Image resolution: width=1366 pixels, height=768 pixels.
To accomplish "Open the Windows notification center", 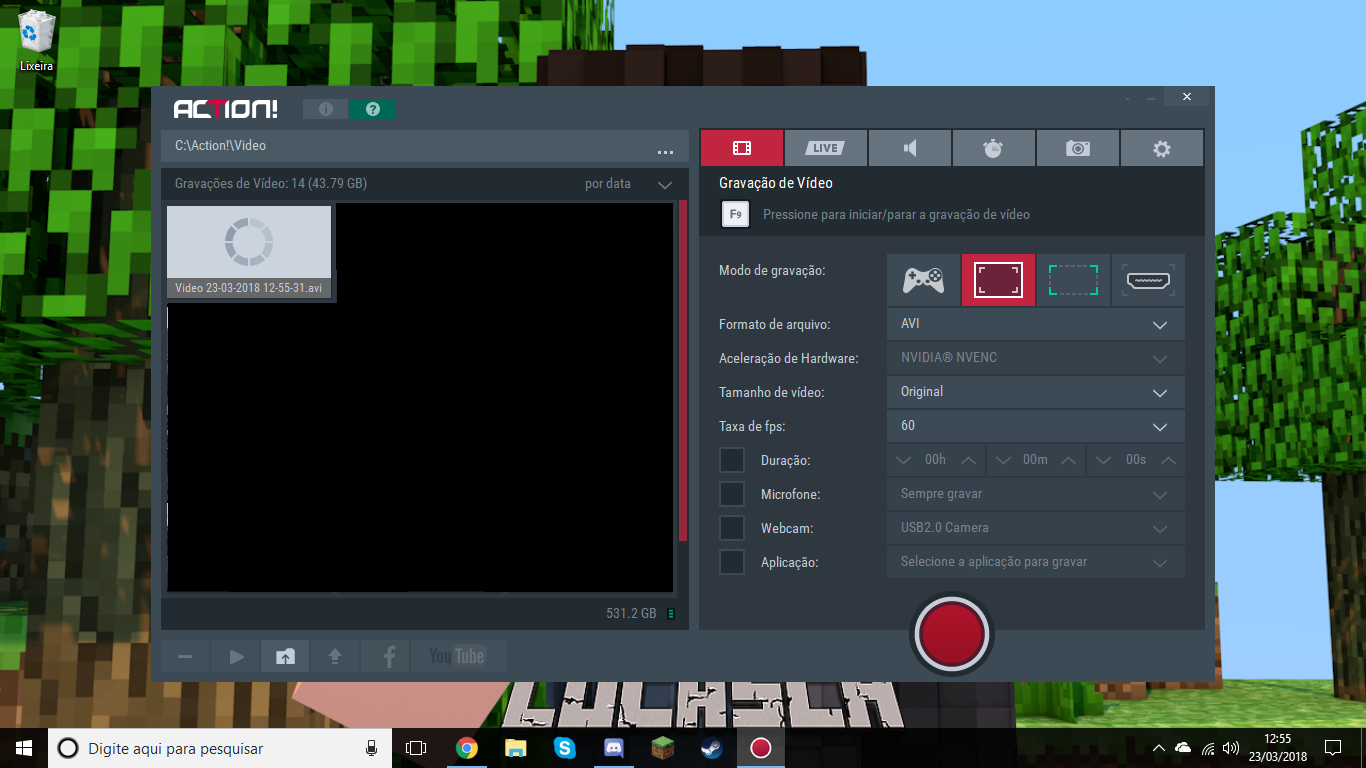I will (x=1332, y=748).
